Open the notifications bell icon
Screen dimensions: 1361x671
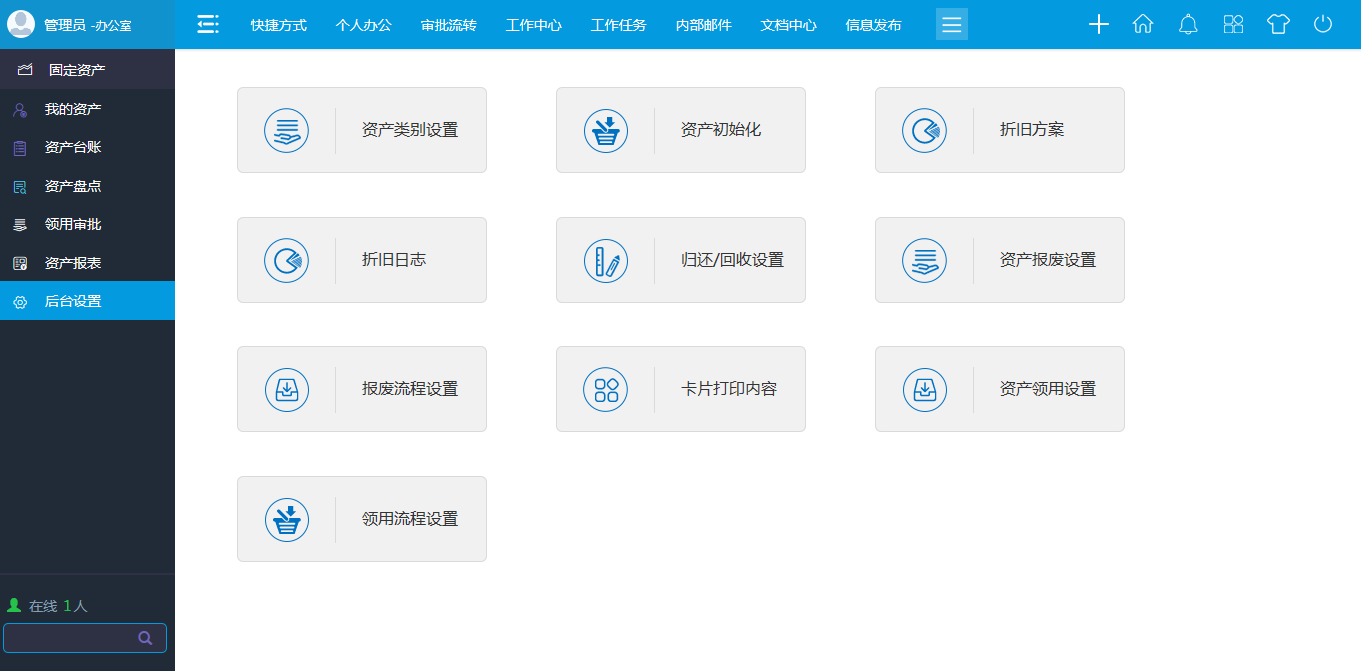click(1188, 24)
